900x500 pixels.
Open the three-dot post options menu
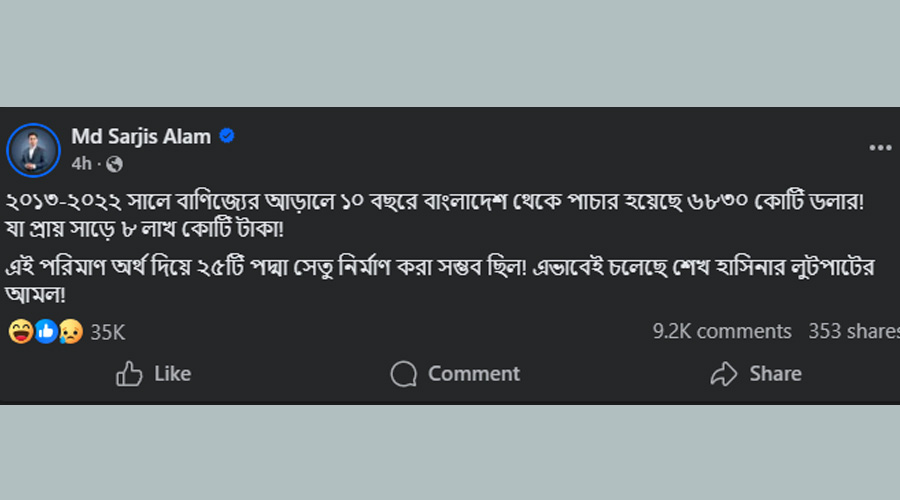[880, 148]
